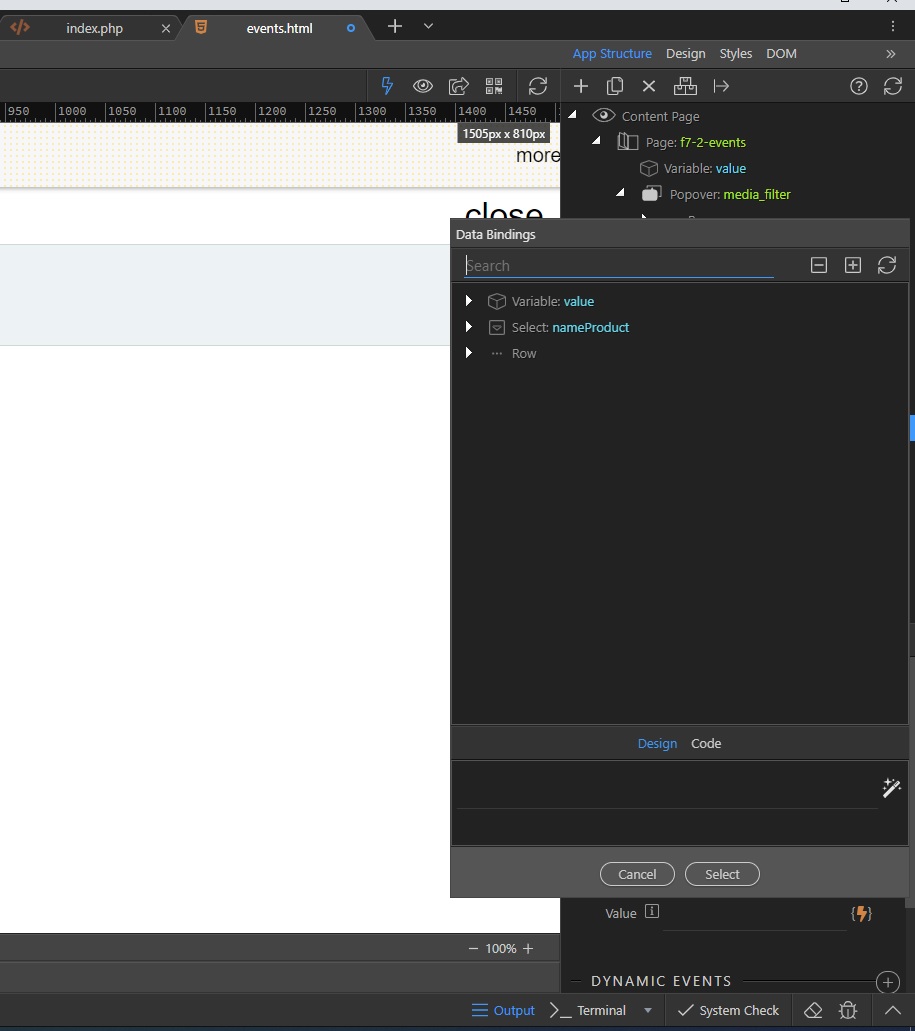Click the share/open in browser icon
The image size is (915, 1031).
click(458, 86)
